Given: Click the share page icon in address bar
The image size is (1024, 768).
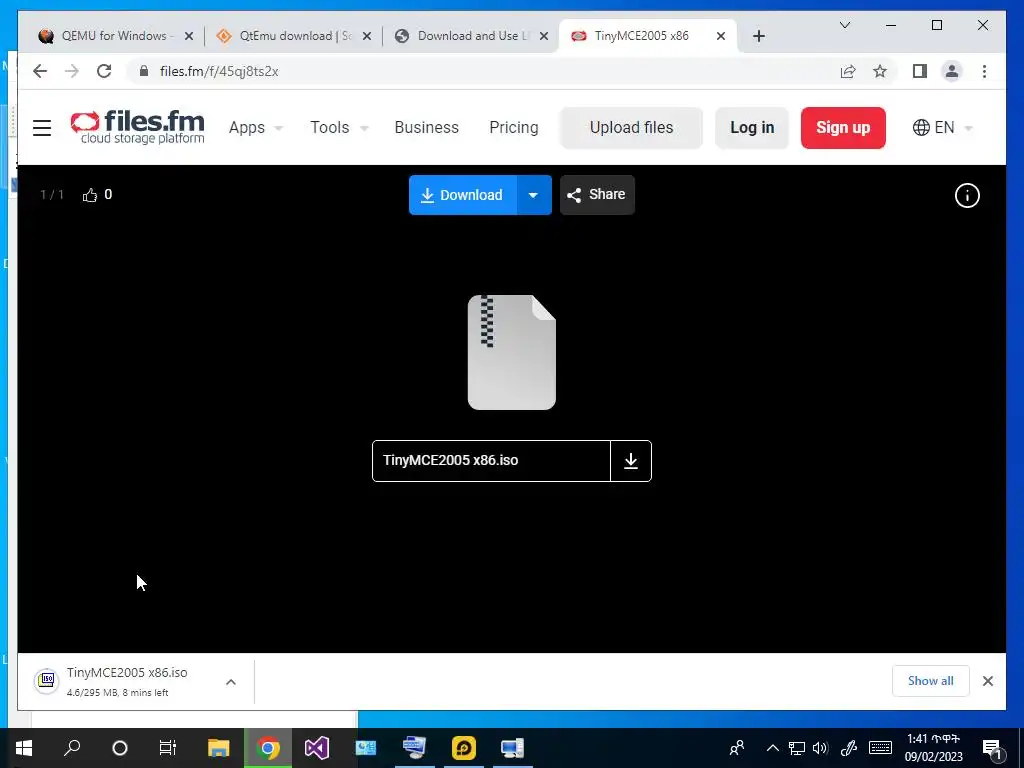Looking at the screenshot, I should coord(848,71).
